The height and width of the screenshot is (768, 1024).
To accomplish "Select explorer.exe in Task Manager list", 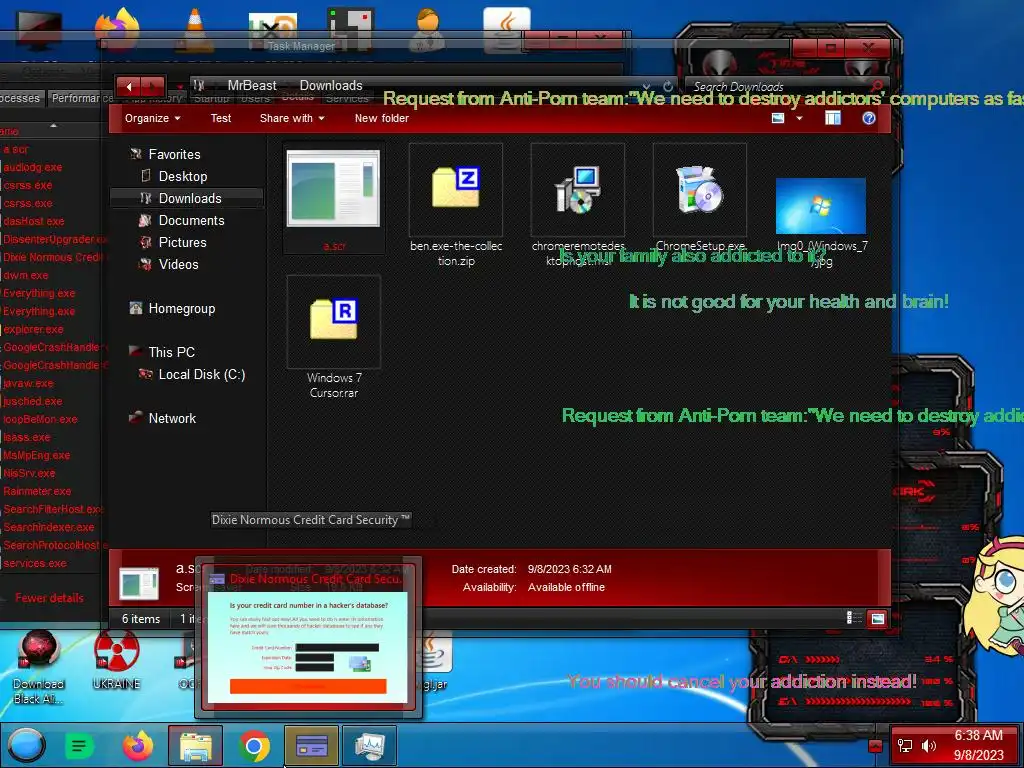I will click(x=33, y=329).
